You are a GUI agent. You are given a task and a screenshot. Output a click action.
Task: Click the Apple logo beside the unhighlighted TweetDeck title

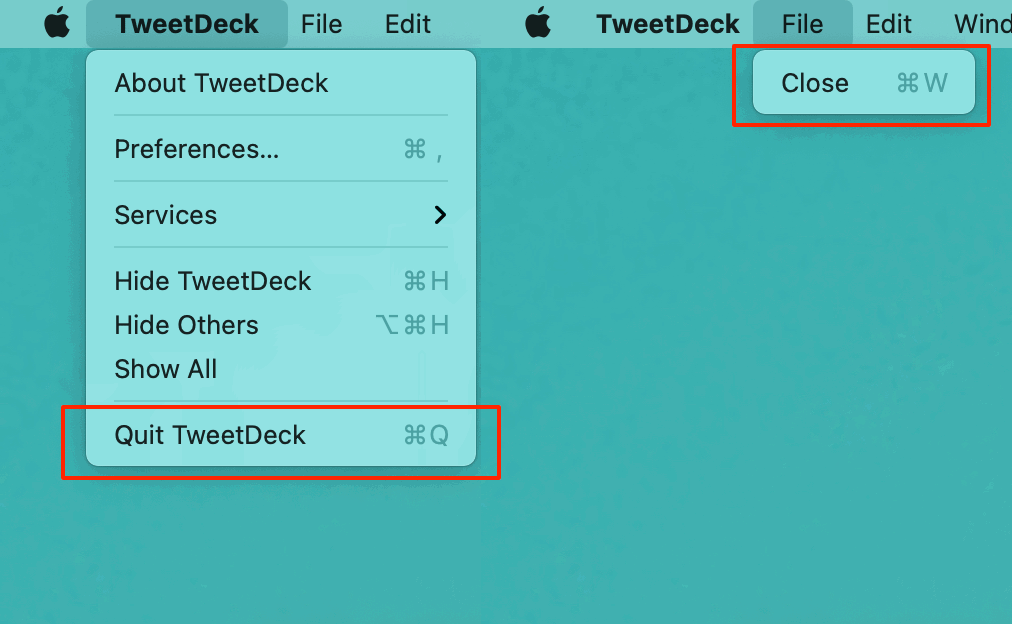538,23
